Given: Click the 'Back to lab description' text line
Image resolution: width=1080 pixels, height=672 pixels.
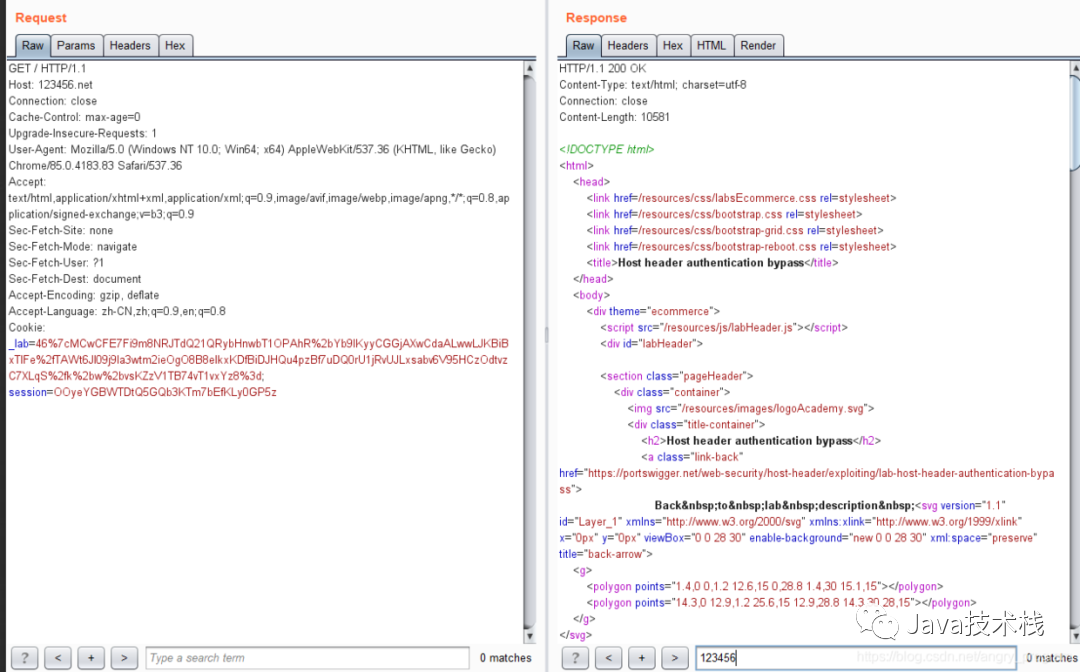Looking at the screenshot, I should tap(784, 505).
